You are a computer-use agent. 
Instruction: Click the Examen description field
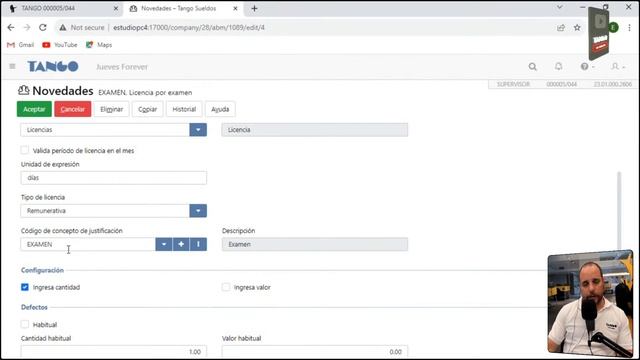pos(315,244)
